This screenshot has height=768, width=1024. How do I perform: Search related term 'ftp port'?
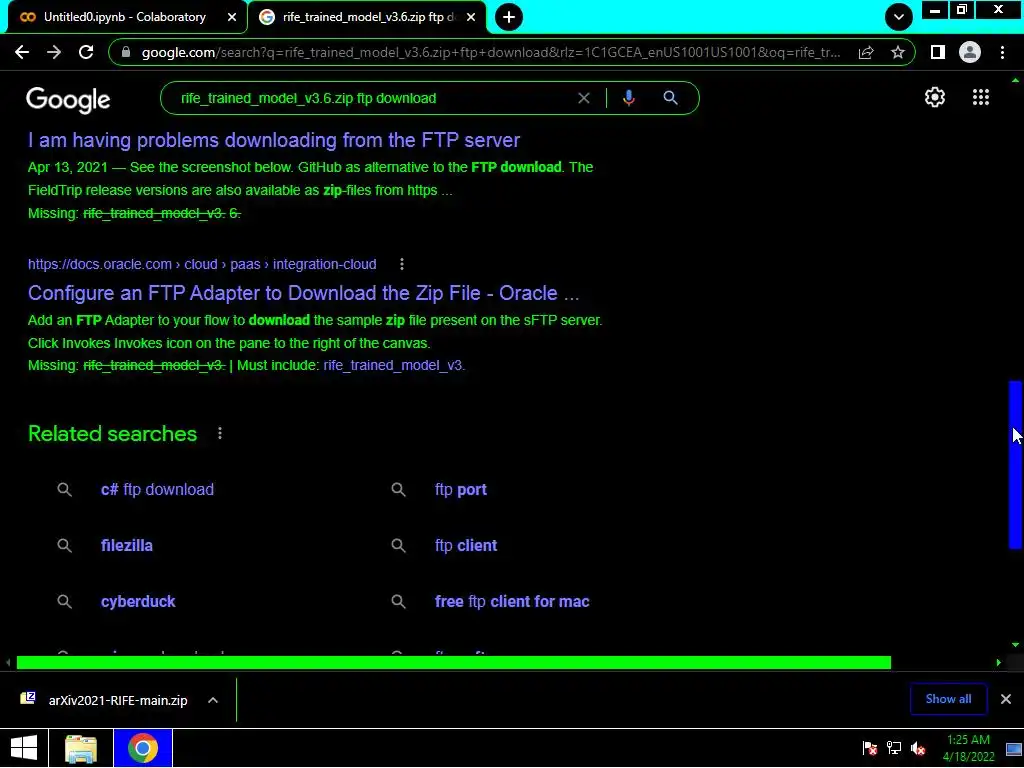click(x=460, y=489)
